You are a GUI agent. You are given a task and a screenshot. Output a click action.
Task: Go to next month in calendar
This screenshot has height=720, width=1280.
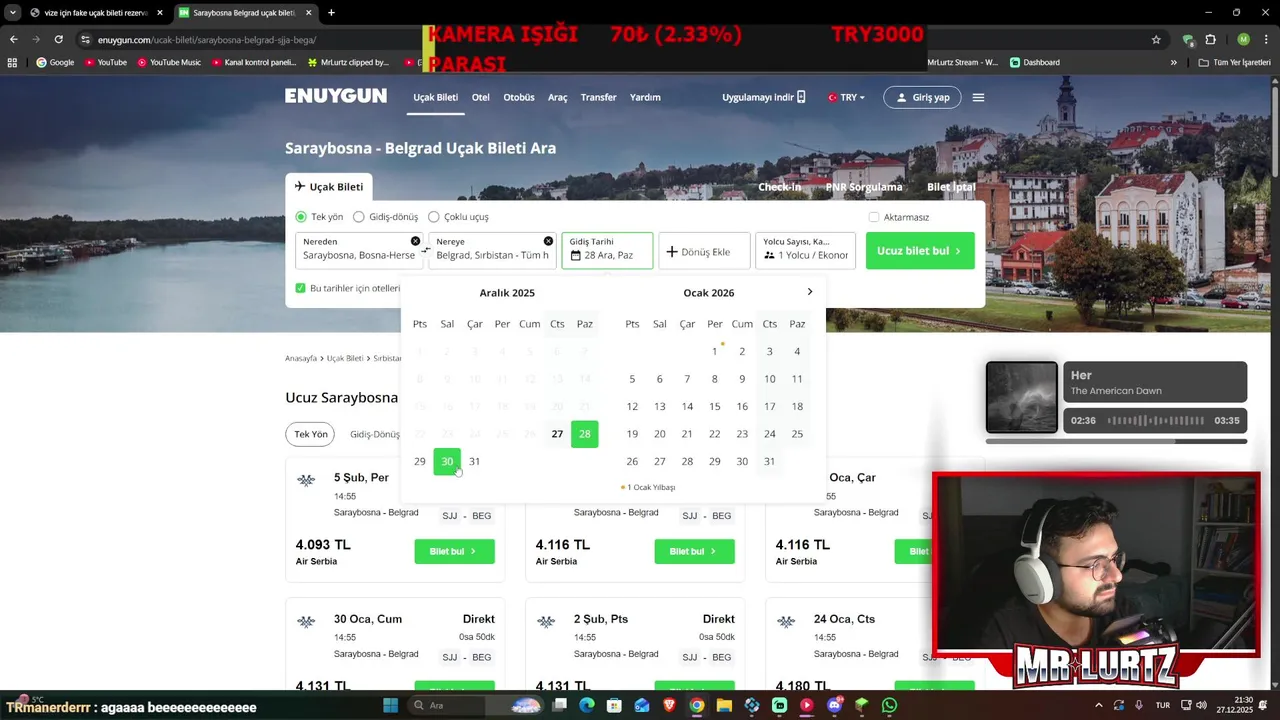(x=809, y=292)
